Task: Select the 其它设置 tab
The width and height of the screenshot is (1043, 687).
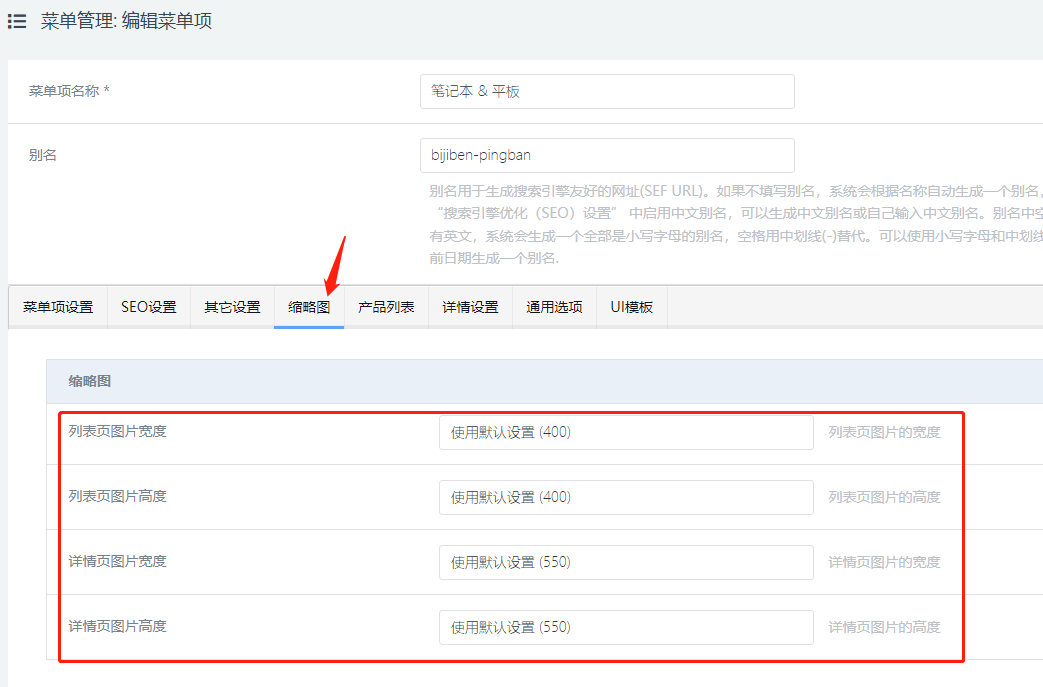Action: click(232, 307)
